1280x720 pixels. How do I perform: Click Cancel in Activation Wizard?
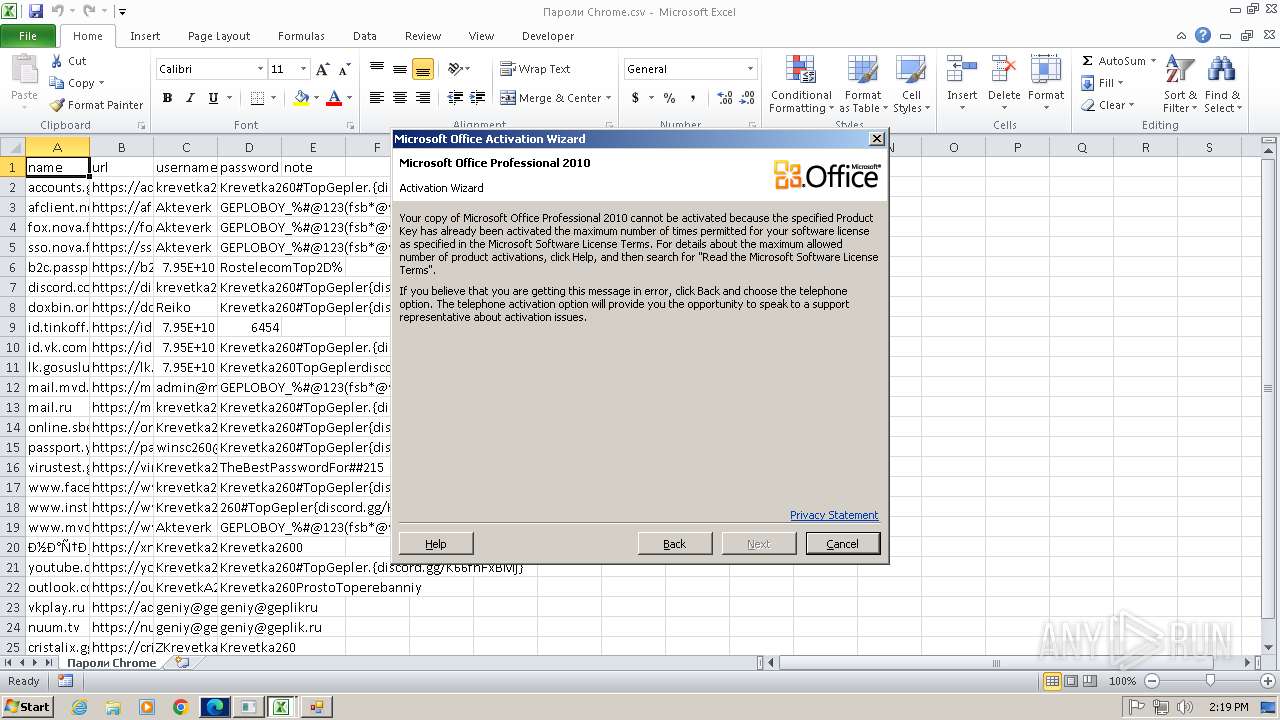click(x=842, y=544)
